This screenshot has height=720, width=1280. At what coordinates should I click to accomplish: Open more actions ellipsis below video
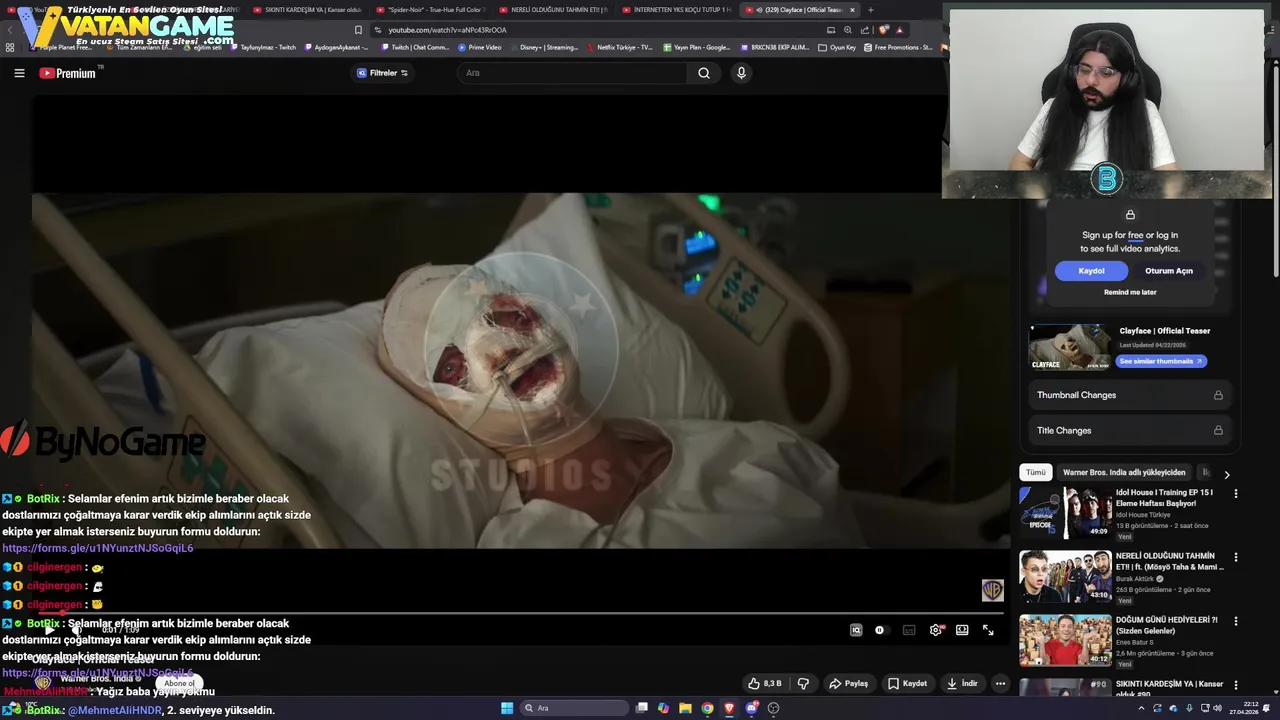point(1000,684)
